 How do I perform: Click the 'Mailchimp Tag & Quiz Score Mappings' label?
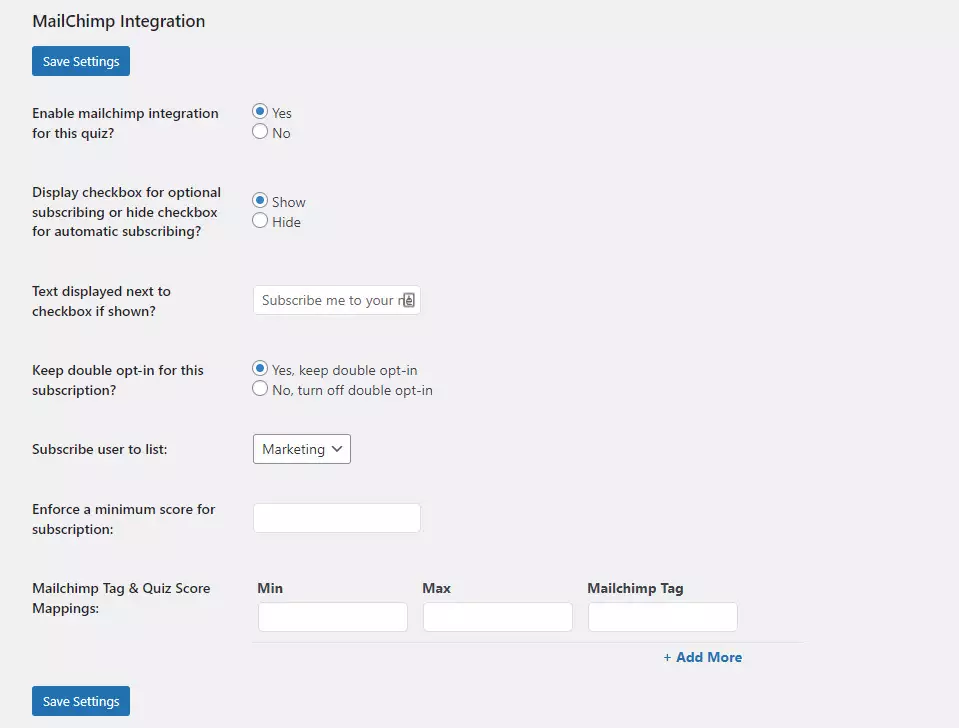pos(121,598)
